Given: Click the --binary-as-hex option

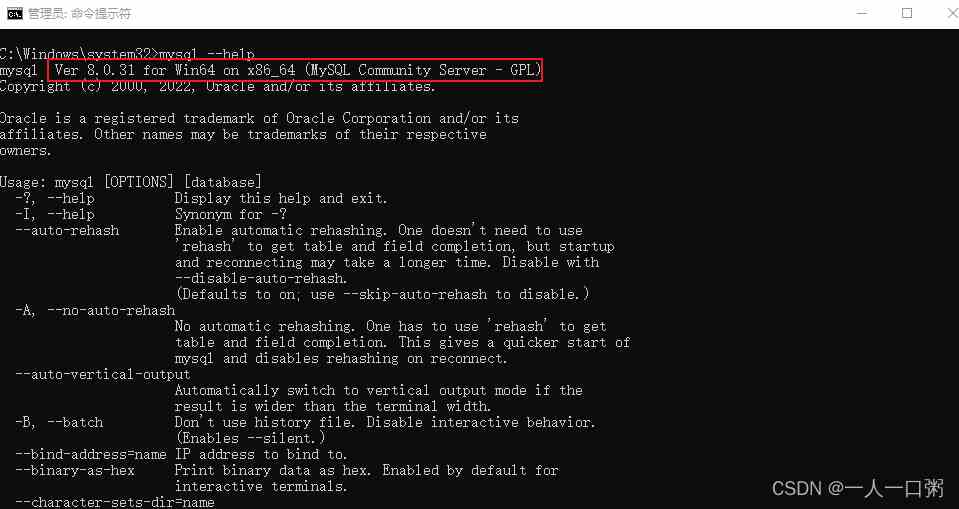Looking at the screenshot, I should point(75,470).
